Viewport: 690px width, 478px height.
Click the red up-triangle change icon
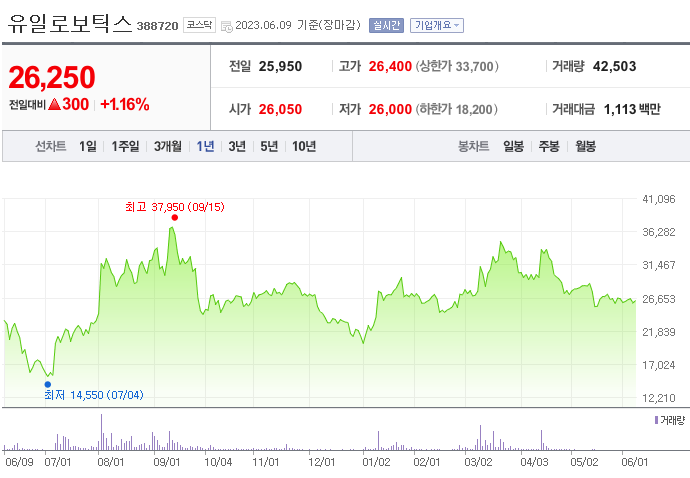(x=55, y=104)
